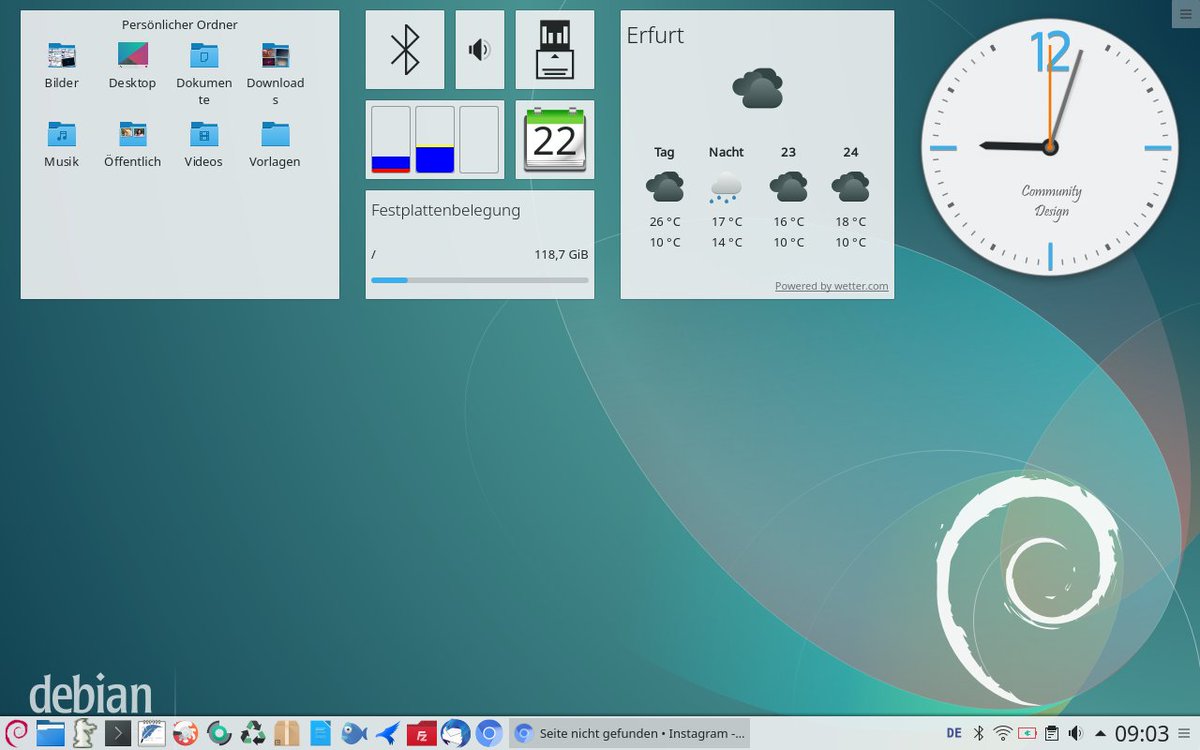Launch the file manager from the taskbar
1200x750 pixels.
pos(50,733)
